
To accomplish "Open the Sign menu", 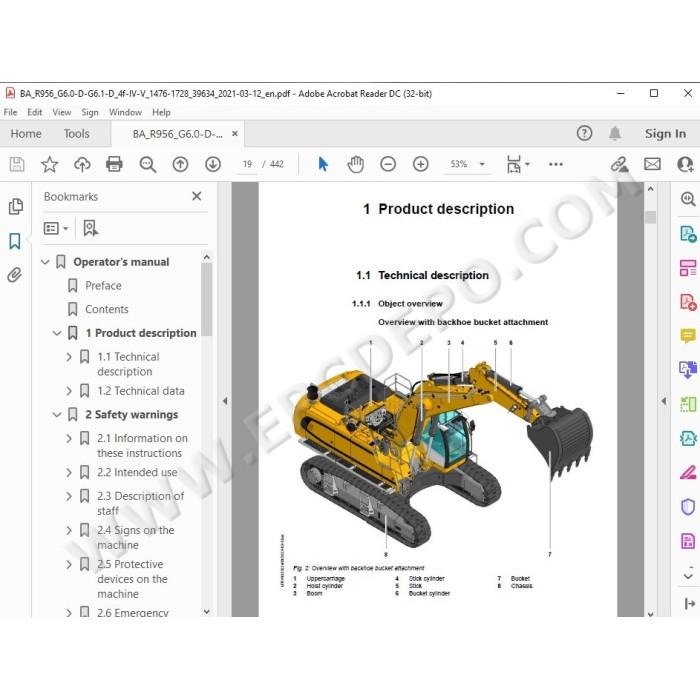I will [90, 112].
